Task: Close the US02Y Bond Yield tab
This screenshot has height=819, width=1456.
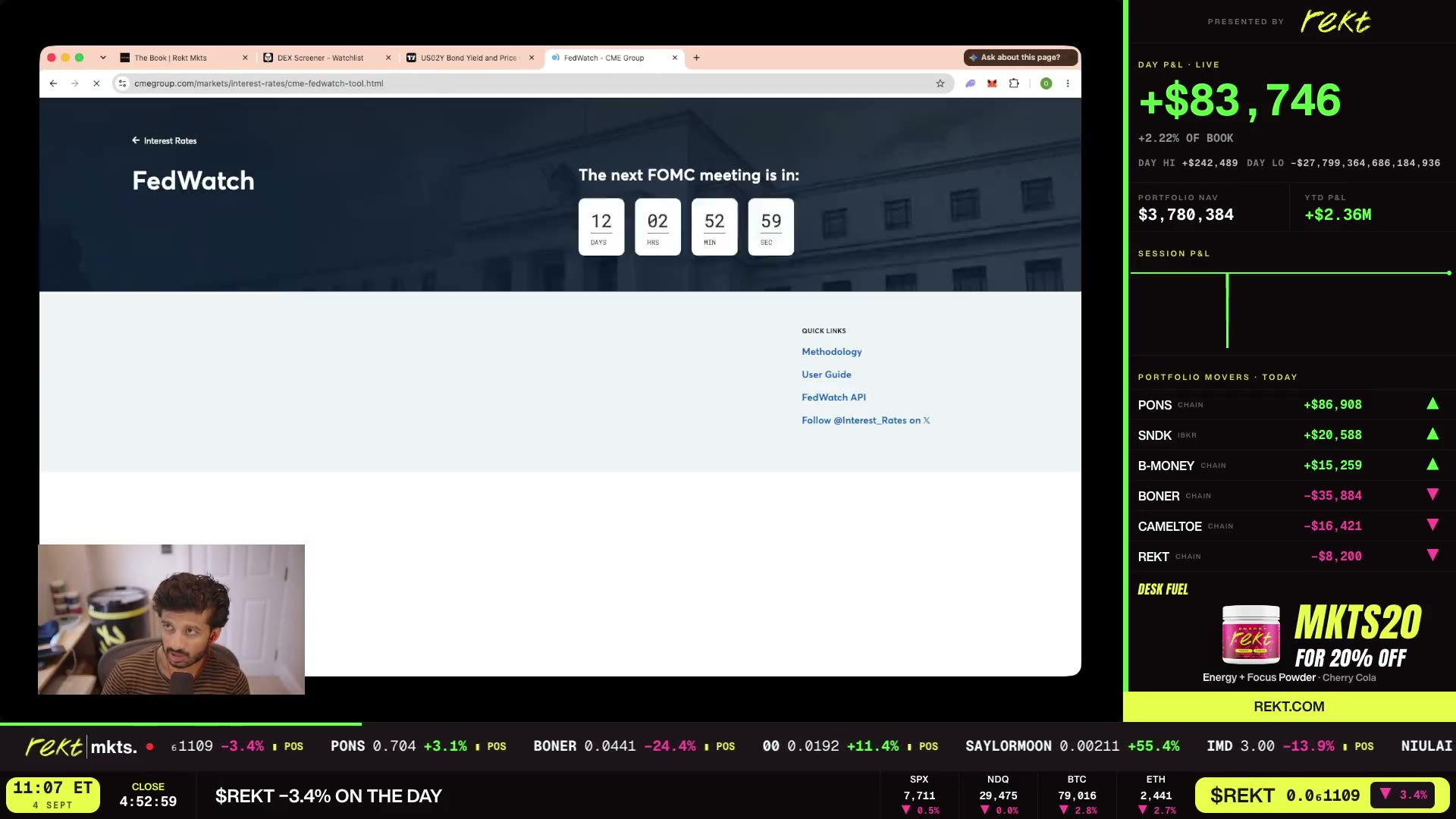Action: coord(532,58)
